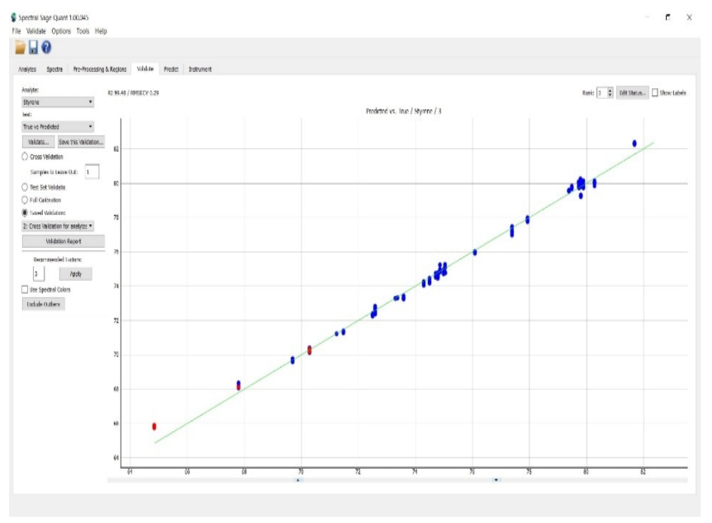The image size is (712, 523).
Task: Click the floppy disk save icon
Action: 33,47
